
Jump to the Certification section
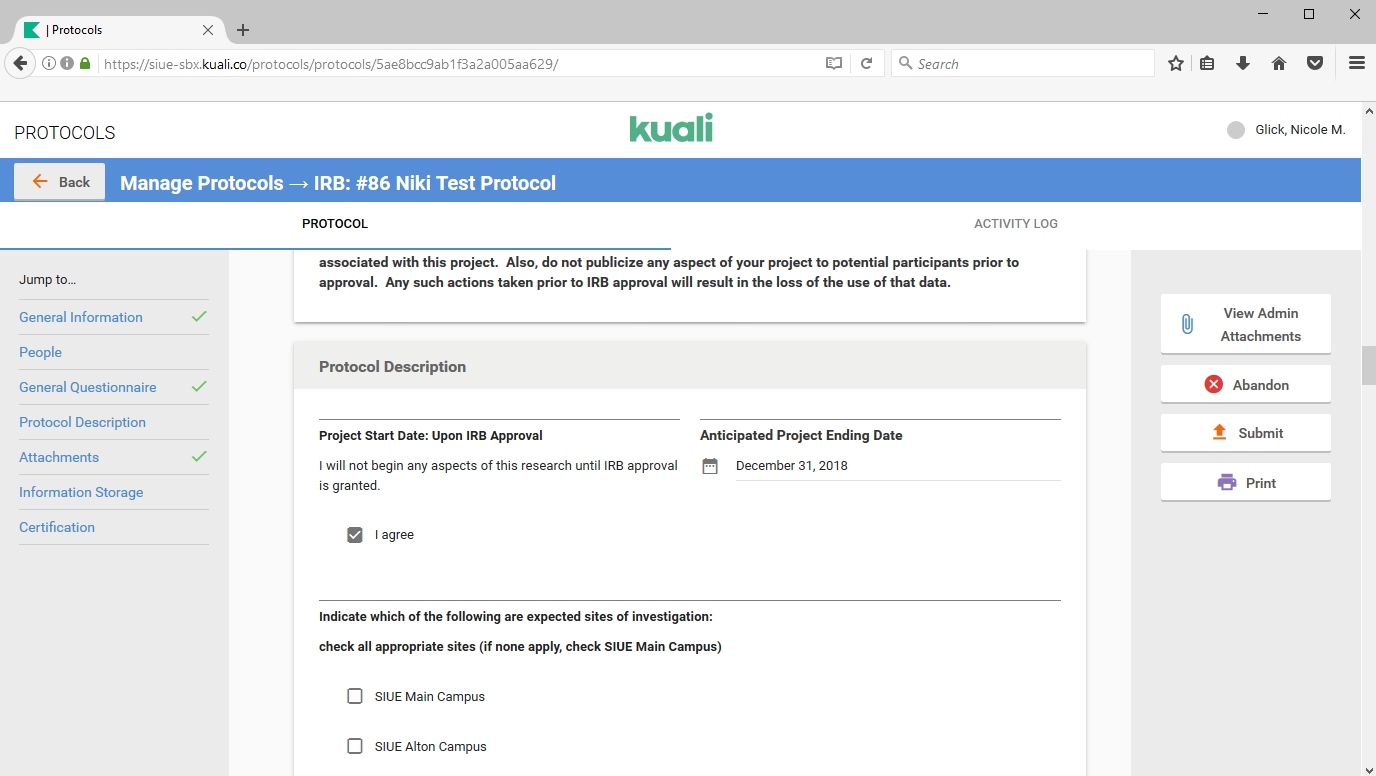click(x=57, y=527)
